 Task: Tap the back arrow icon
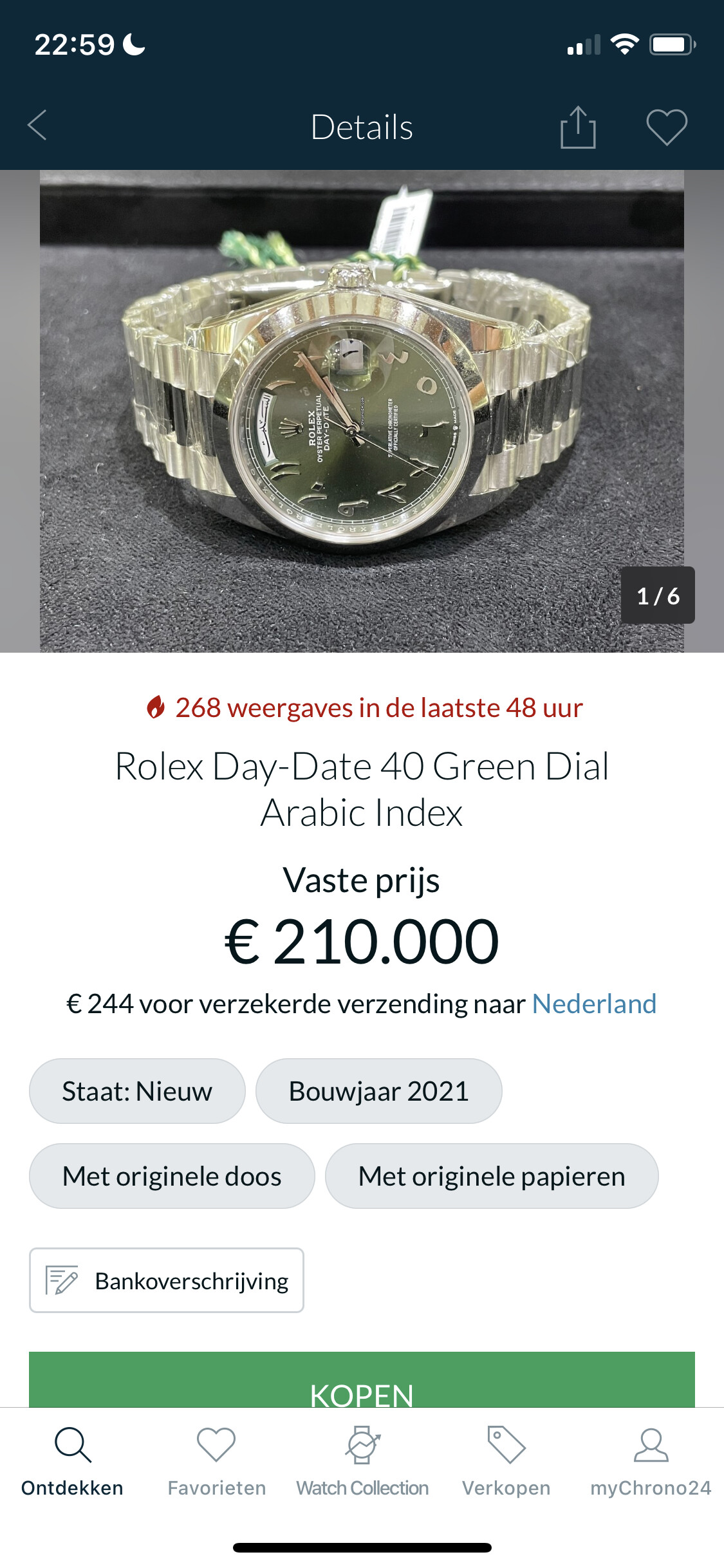pos(38,126)
